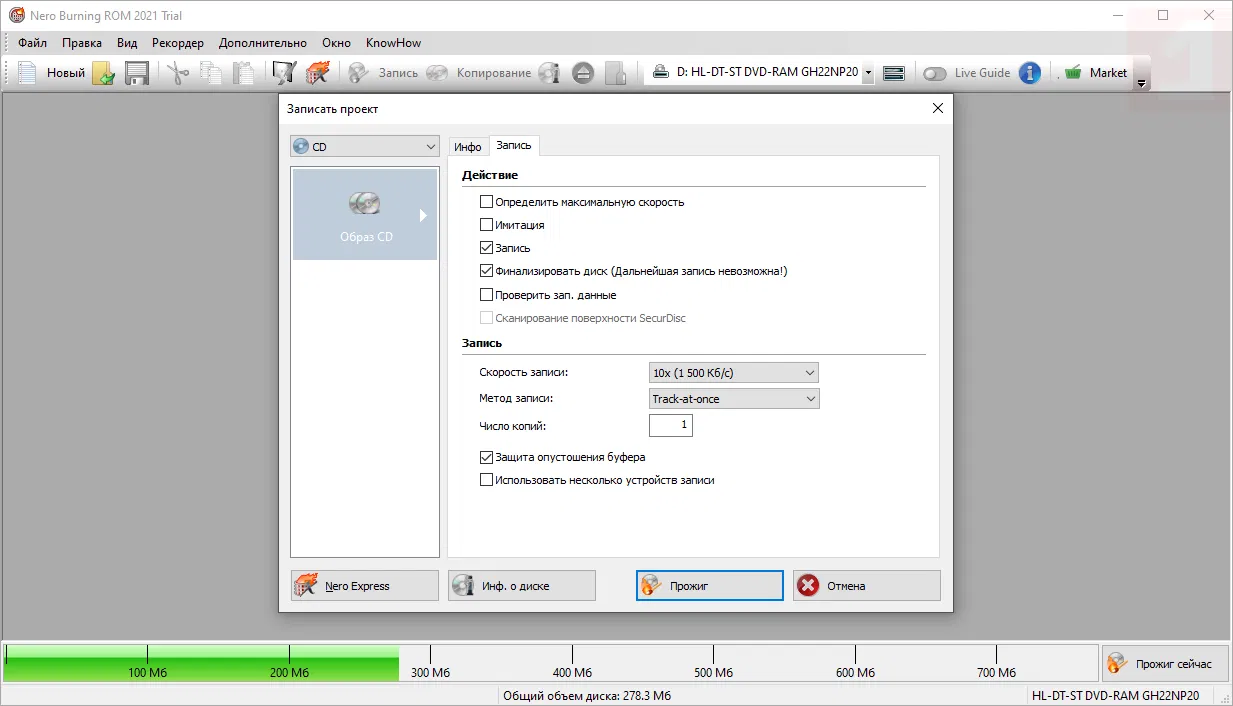
Task: Uncheck the Запись action checkbox
Action: (x=487, y=248)
